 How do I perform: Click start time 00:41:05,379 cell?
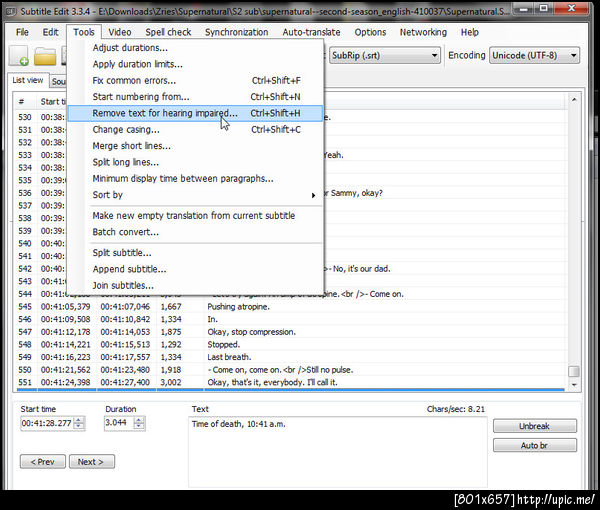pyautogui.click(x=66, y=307)
